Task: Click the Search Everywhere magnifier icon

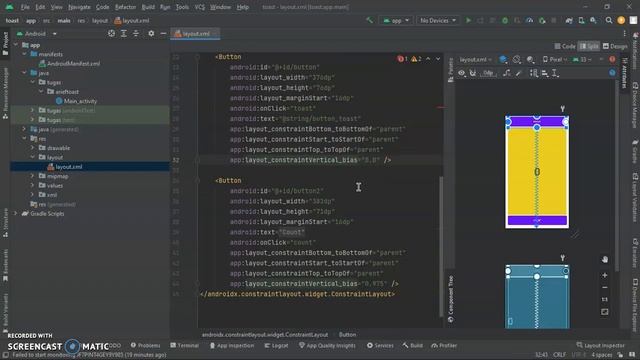Action: click(609, 20)
